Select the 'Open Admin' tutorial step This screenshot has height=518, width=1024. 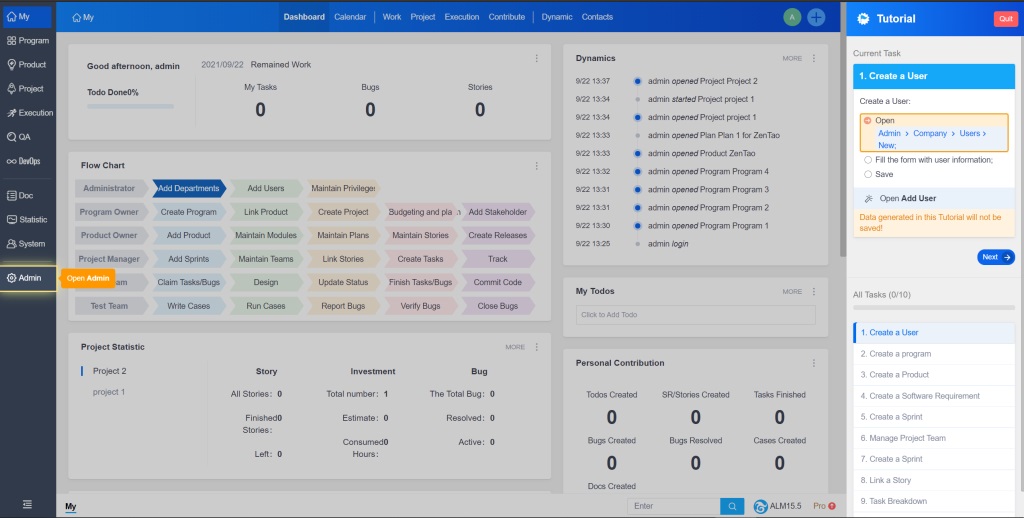[867, 121]
